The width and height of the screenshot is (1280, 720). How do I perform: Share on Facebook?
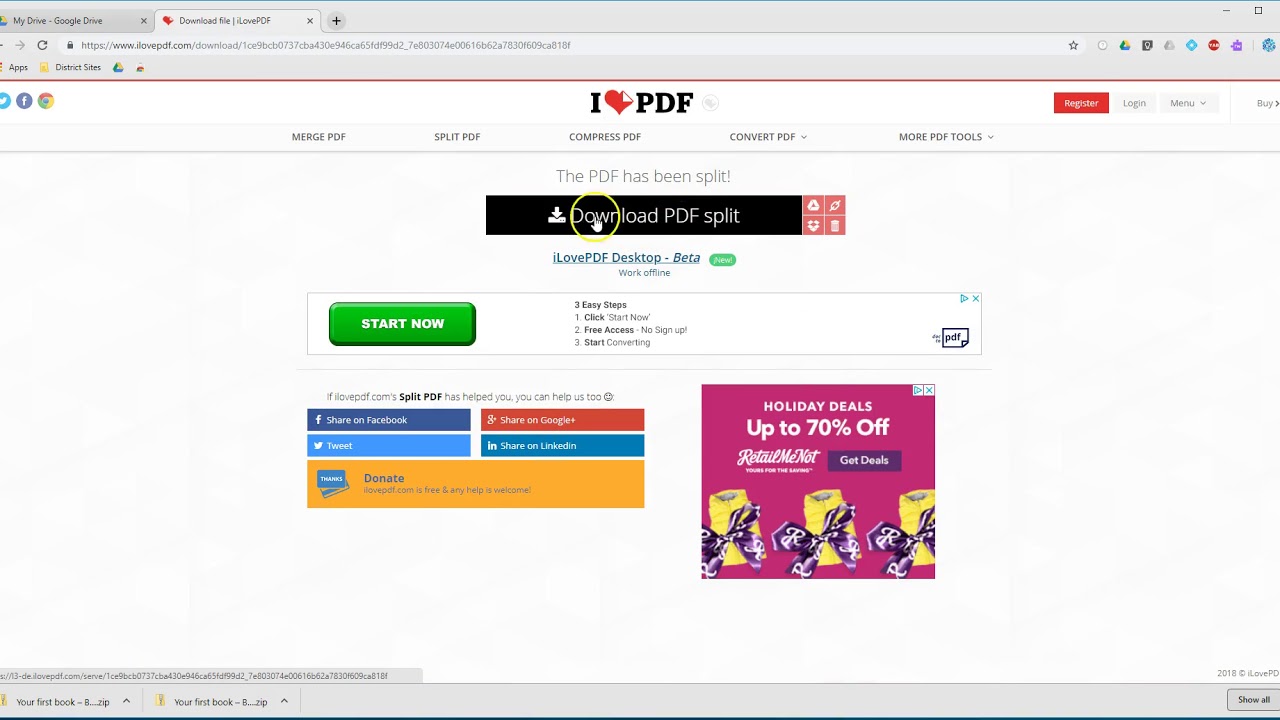[x=388, y=420]
